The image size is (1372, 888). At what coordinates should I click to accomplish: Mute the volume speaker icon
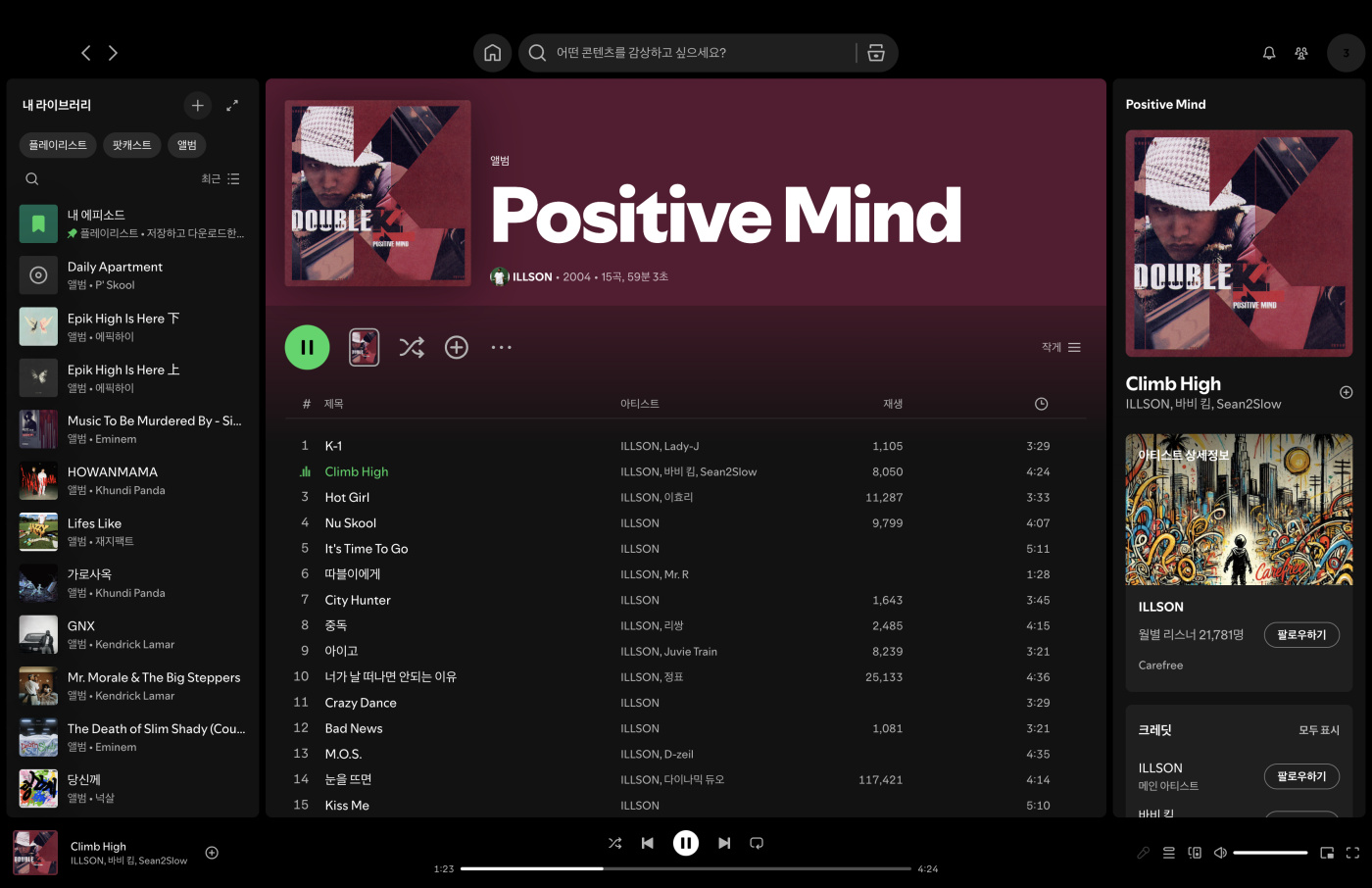coord(1220,853)
